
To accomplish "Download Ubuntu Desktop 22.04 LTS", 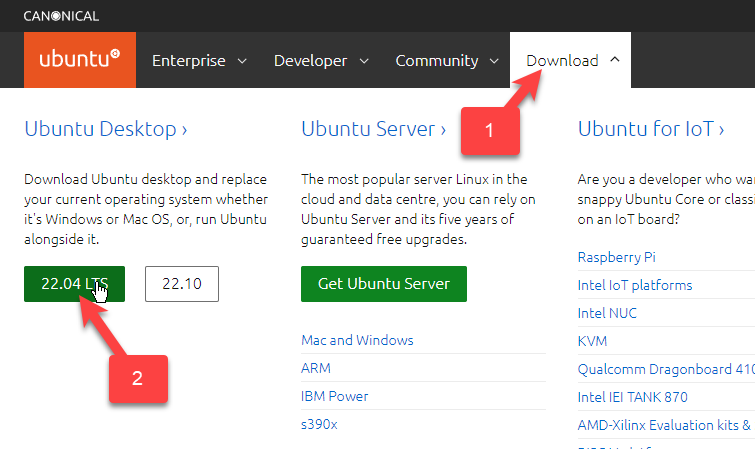I will point(74,284).
